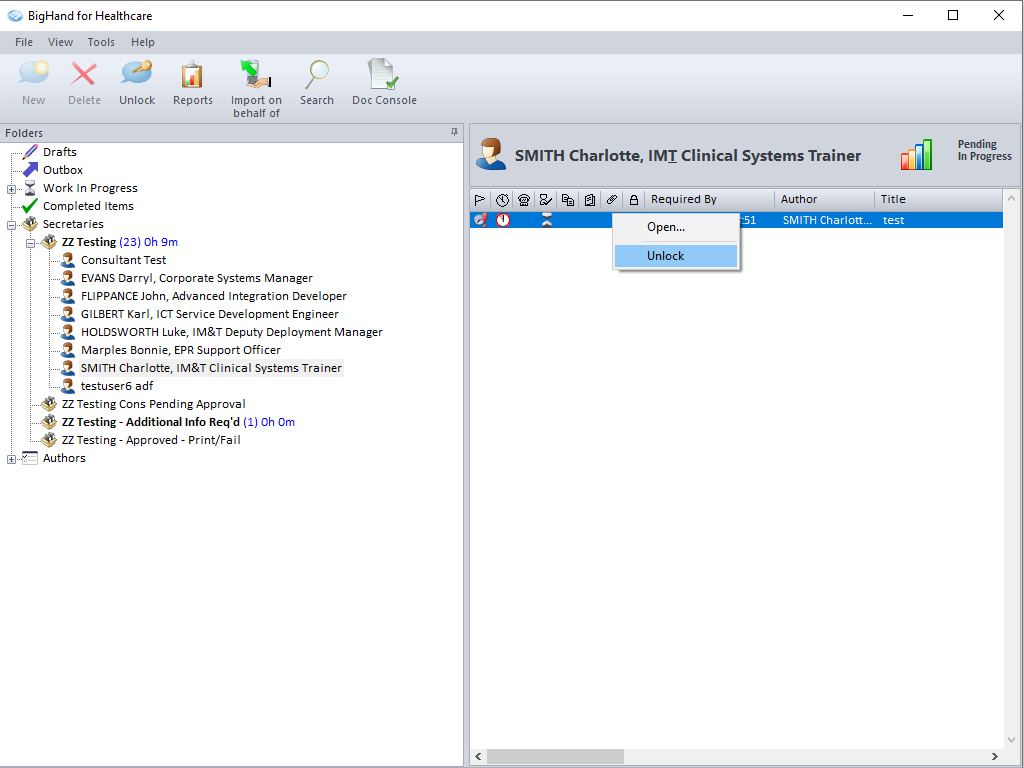Viewport: 1024px width, 768px height.
Task: Select SMITH Charlotte, IM&T Clinical Systems Trainer
Action: (211, 368)
